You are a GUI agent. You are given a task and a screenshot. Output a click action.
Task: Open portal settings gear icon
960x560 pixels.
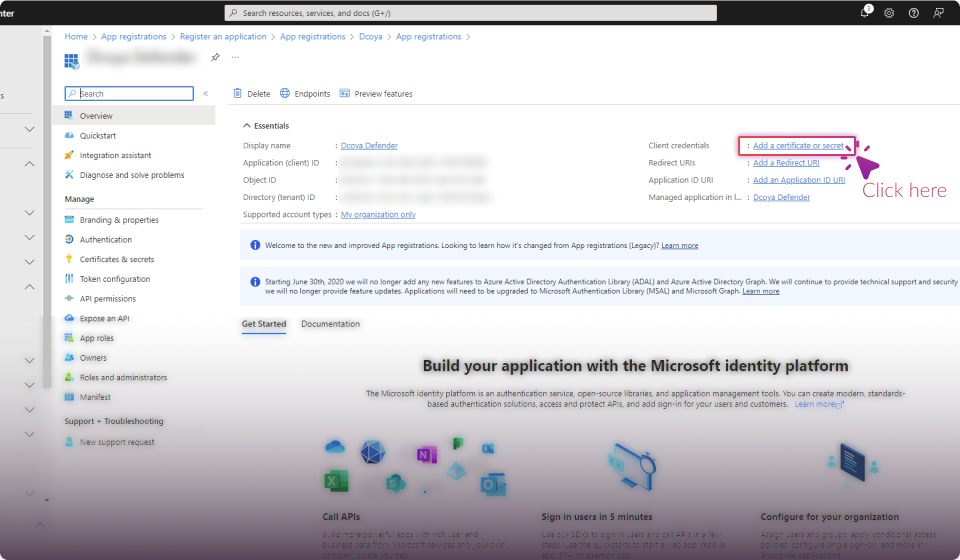889,13
